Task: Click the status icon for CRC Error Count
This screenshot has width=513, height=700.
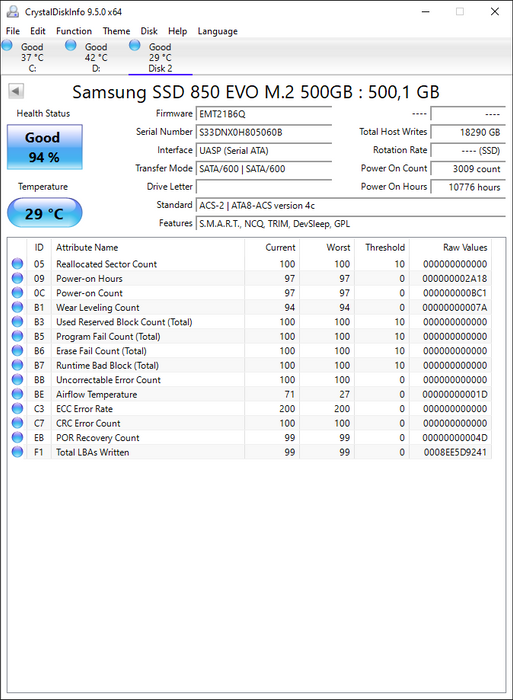Action: [x=17, y=423]
